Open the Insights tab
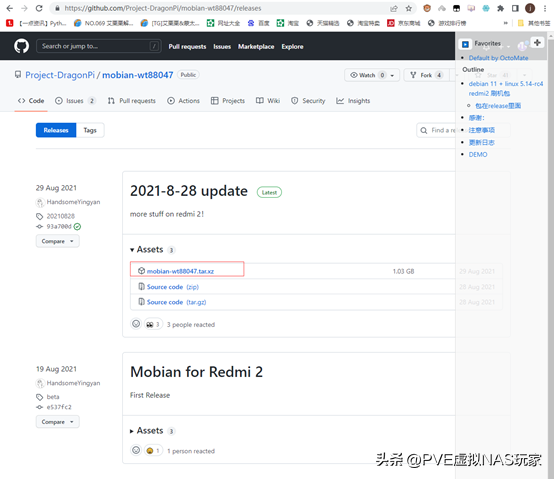This screenshot has height=479, width=554. click(353, 101)
